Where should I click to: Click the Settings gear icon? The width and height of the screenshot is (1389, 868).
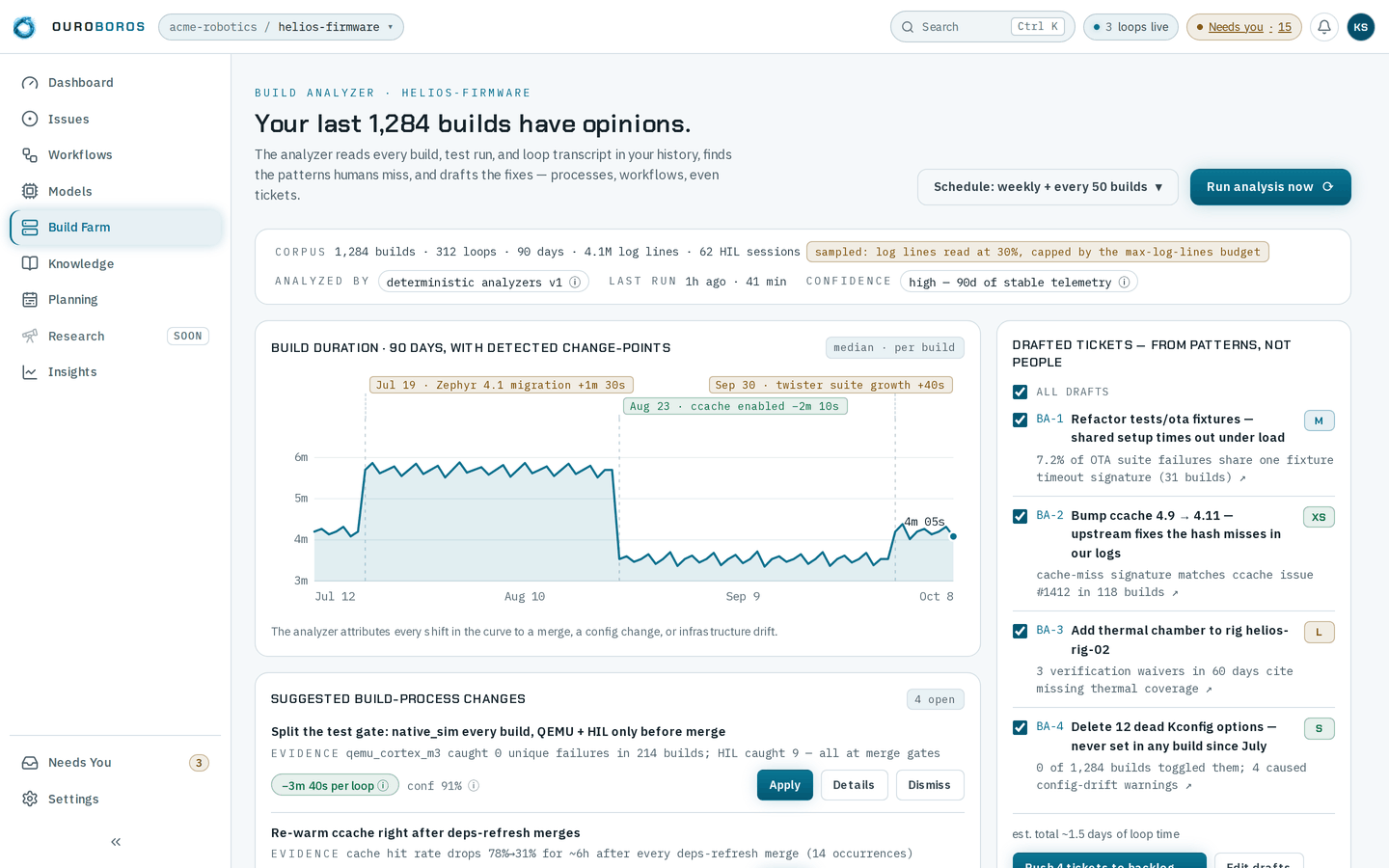pos(30,799)
